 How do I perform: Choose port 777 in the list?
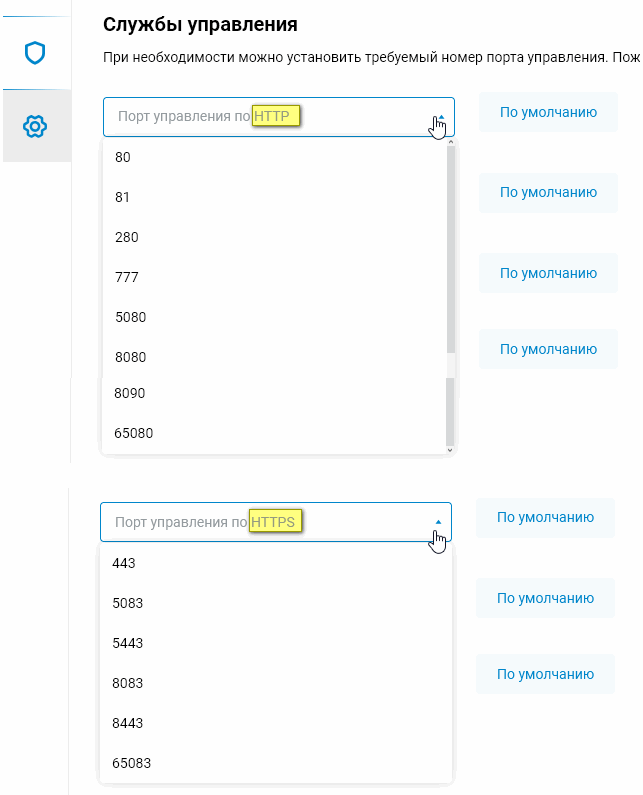pyautogui.click(x=274, y=277)
